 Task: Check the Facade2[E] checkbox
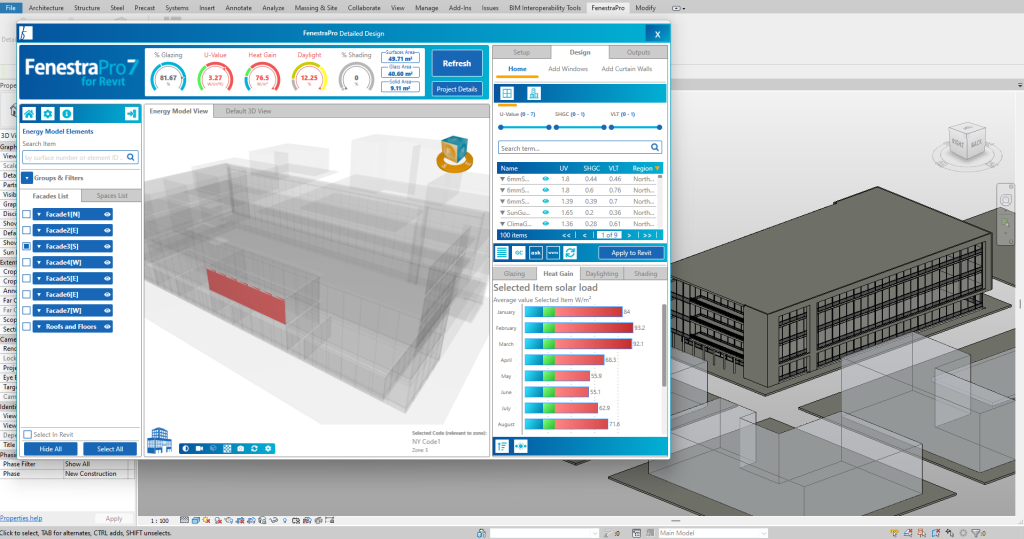pyautogui.click(x=27, y=231)
